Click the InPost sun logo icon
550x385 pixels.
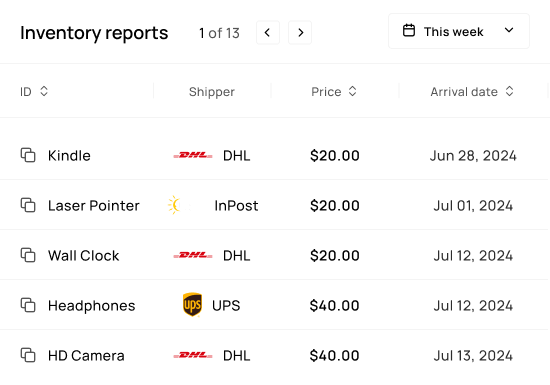point(174,205)
